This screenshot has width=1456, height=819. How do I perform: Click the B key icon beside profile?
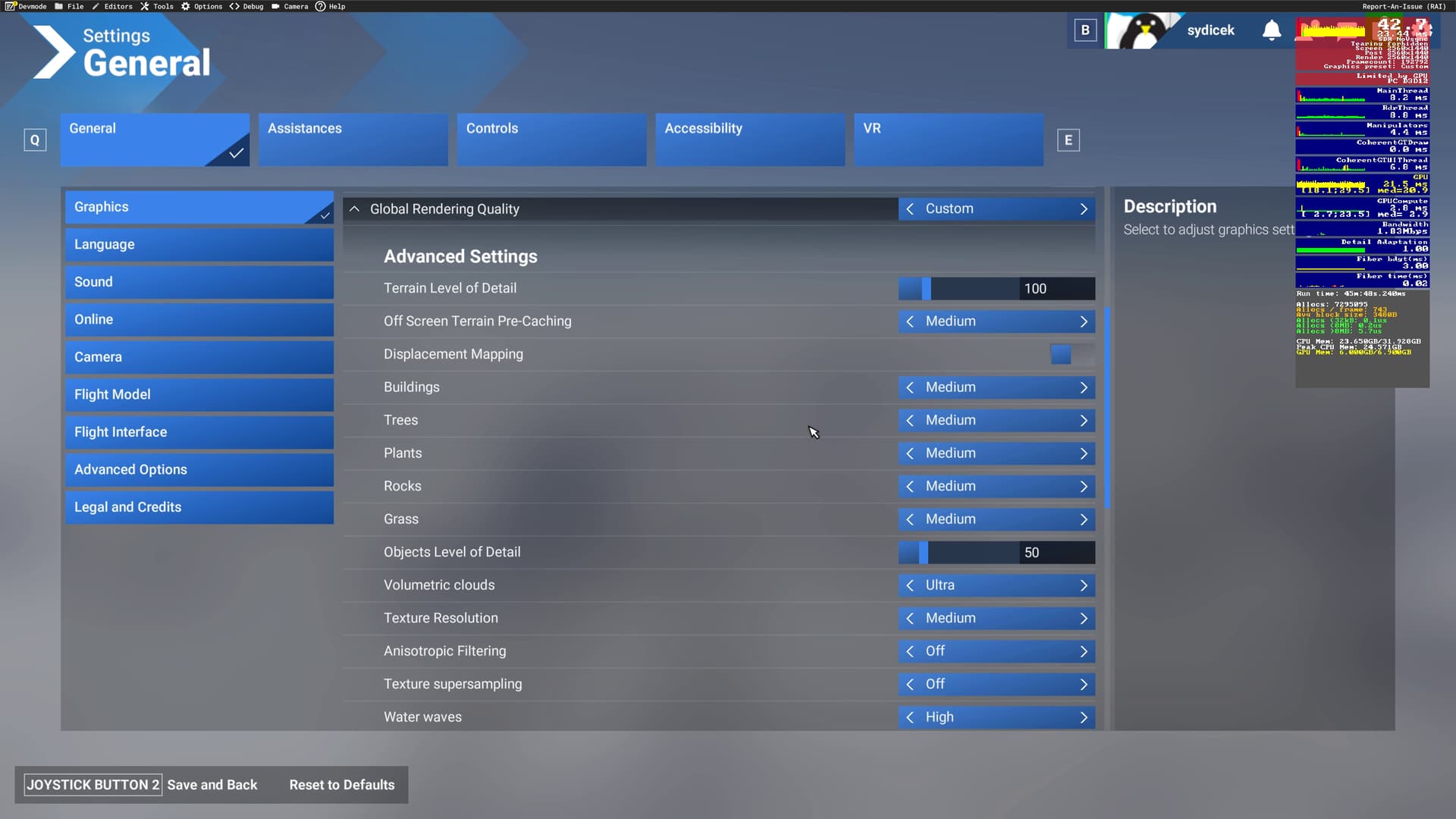(x=1085, y=30)
